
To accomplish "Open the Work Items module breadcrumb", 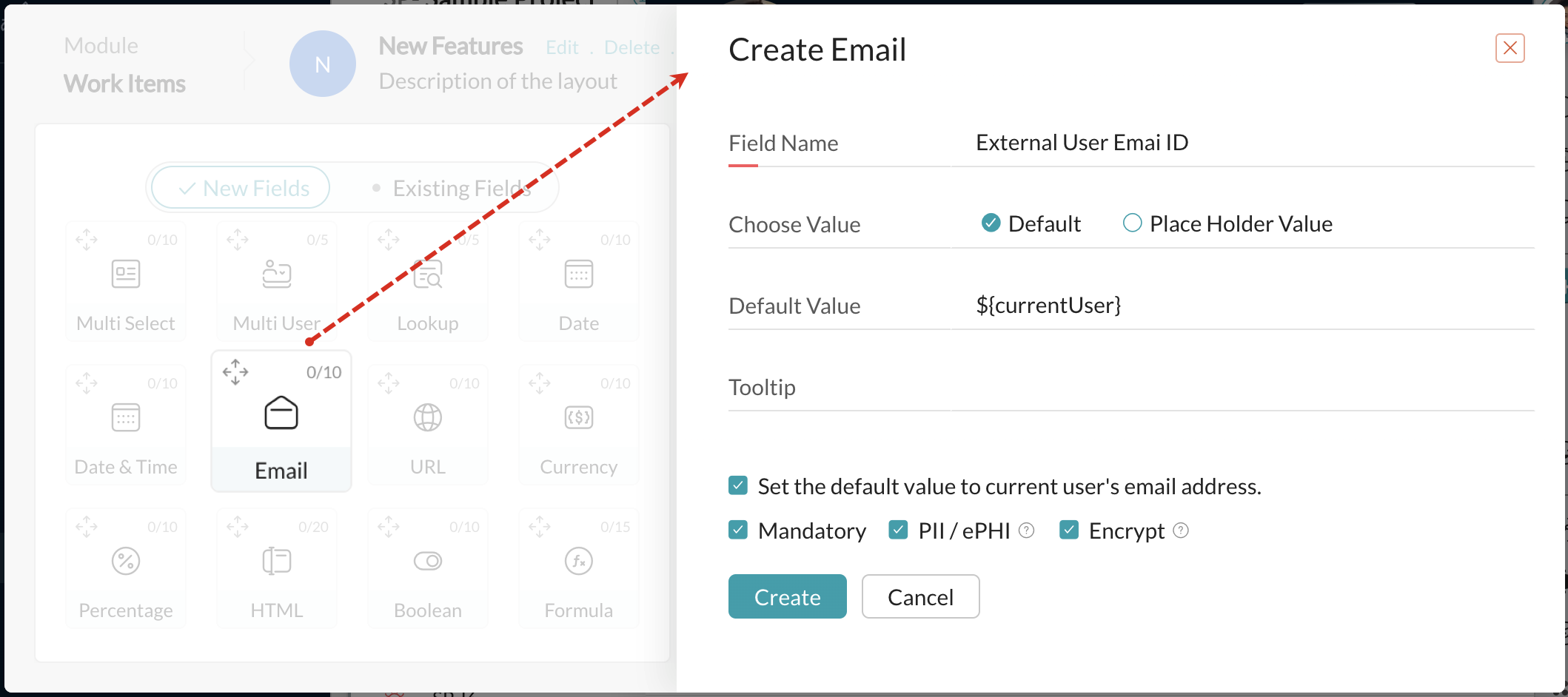I will [x=125, y=84].
